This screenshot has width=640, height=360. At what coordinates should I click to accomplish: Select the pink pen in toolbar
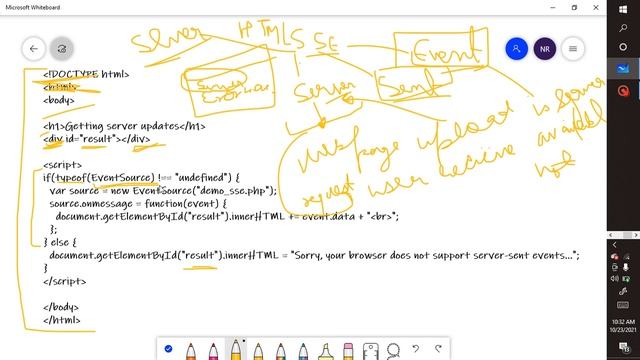213,351
